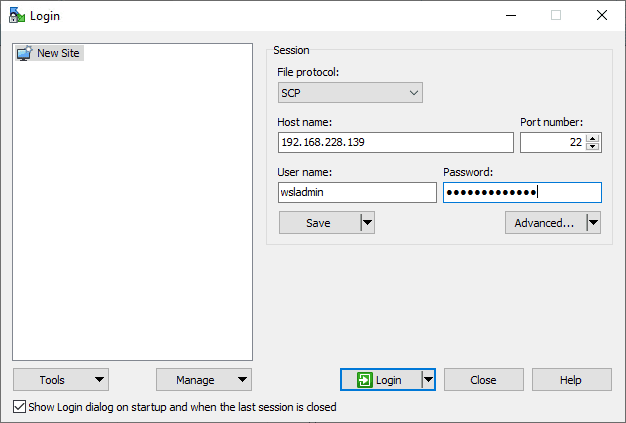Click the WinSCP icon in the title bar
626x423 pixels.
(17, 16)
